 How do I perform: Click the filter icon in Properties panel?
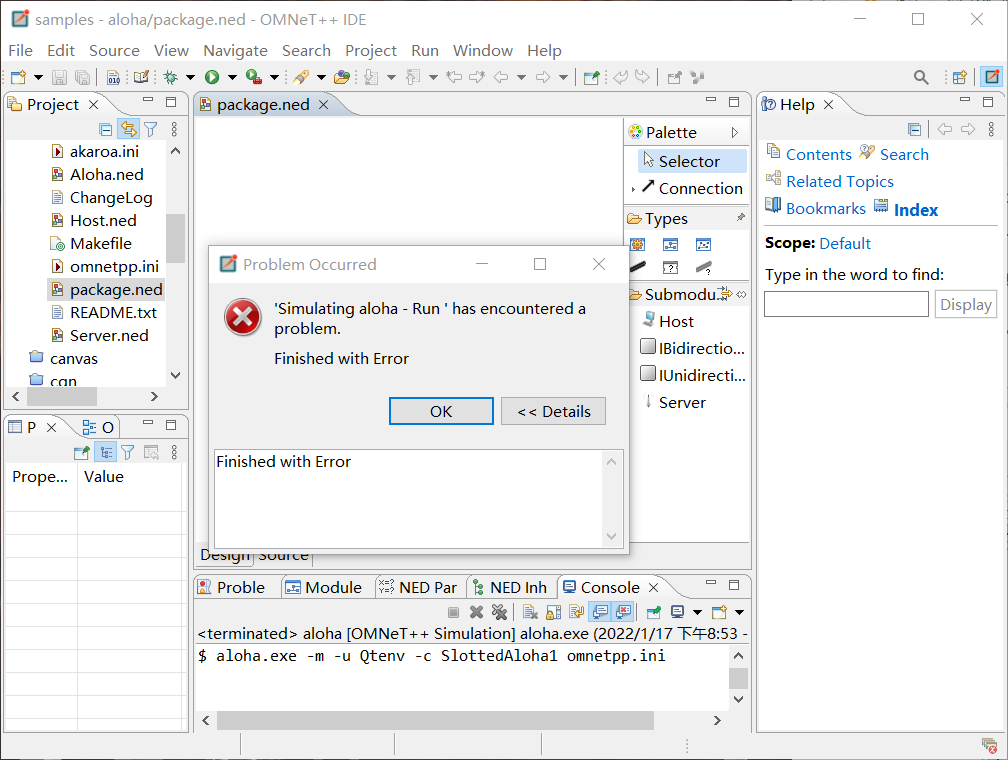tap(128, 453)
